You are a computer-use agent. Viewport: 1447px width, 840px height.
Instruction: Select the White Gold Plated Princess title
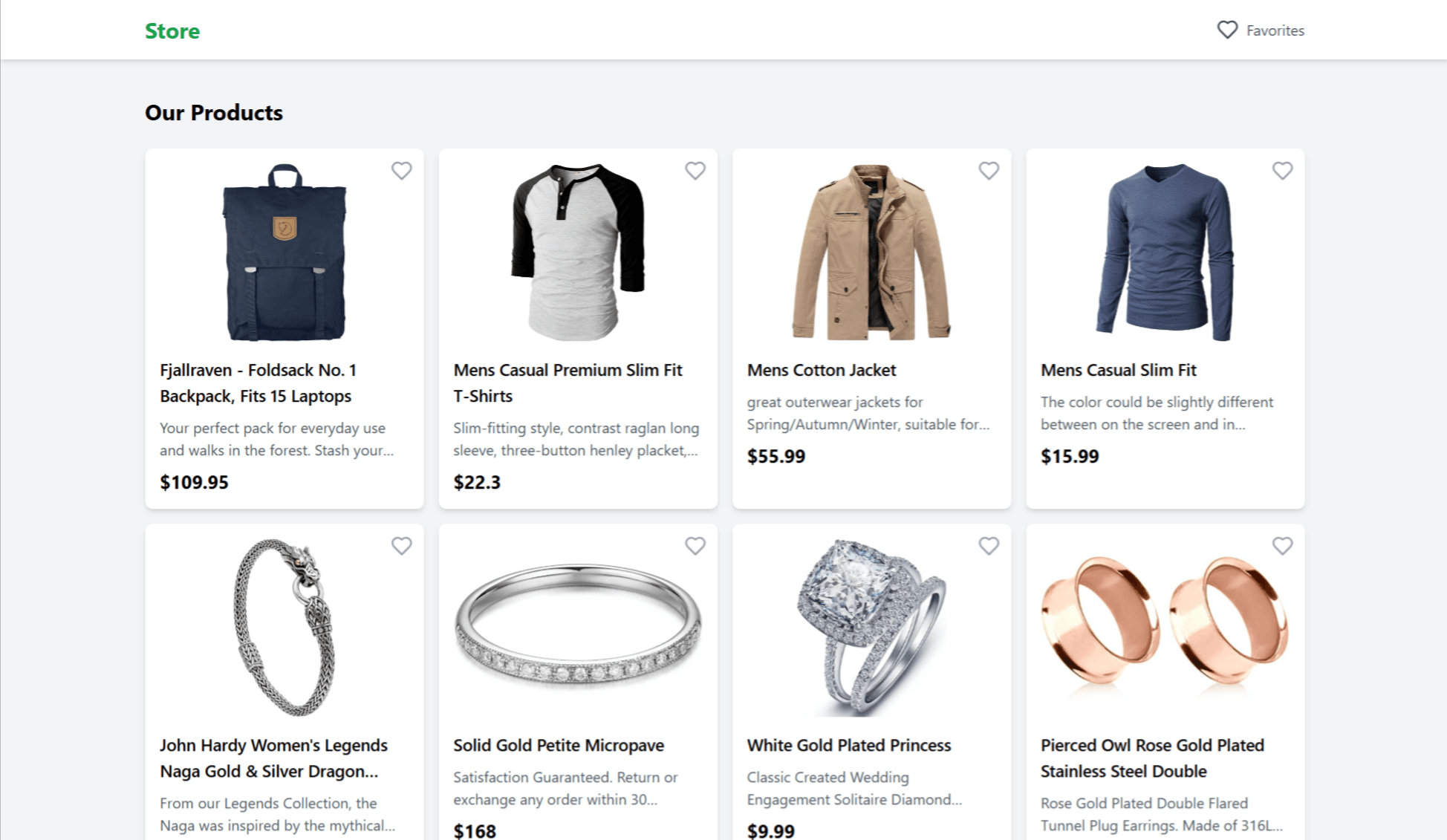click(x=848, y=745)
